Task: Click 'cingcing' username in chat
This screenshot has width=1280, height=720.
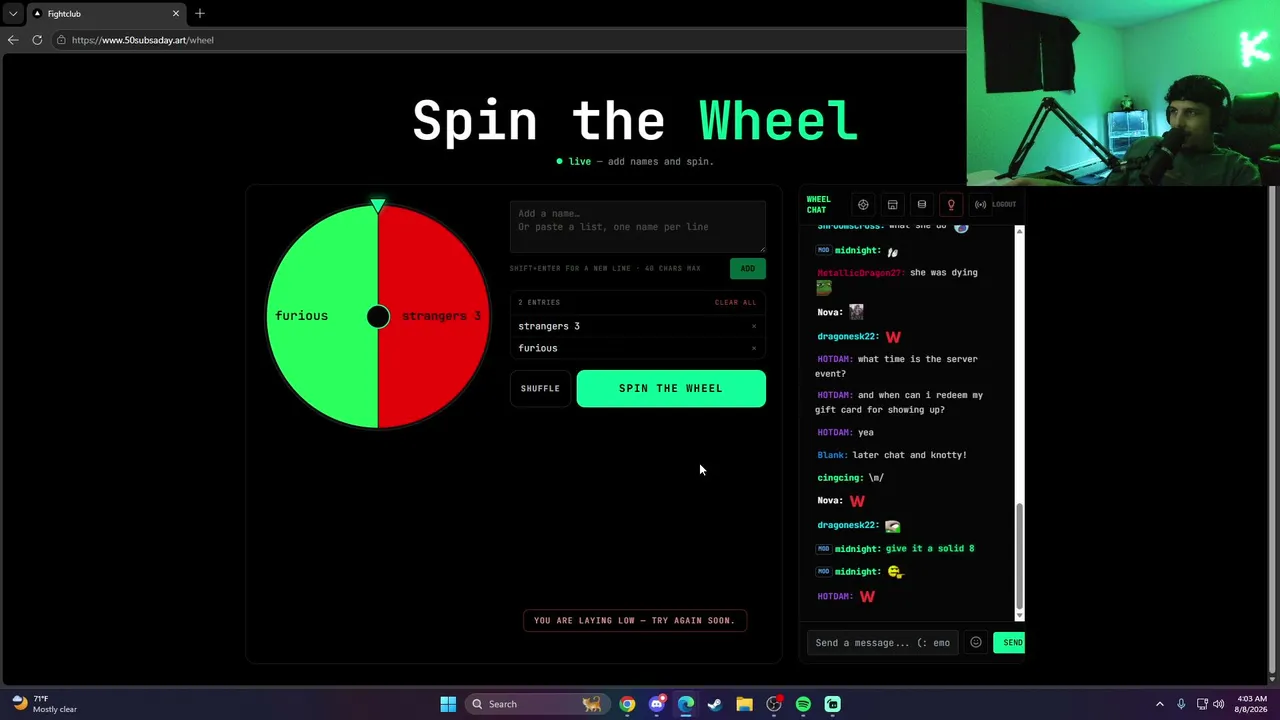Action: point(840,478)
